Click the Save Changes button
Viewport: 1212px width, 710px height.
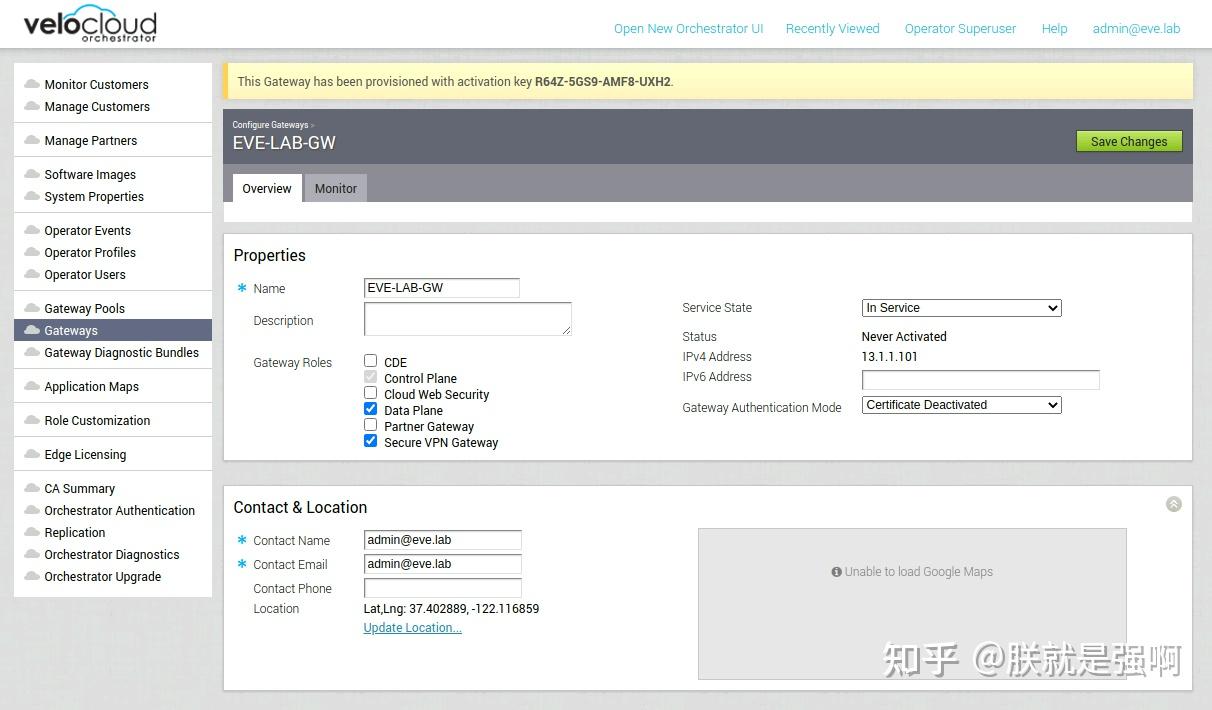(x=1128, y=141)
